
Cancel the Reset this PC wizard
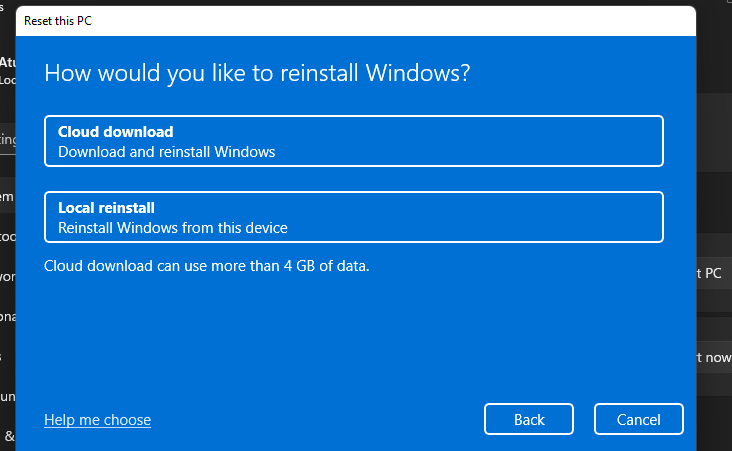(x=638, y=419)
